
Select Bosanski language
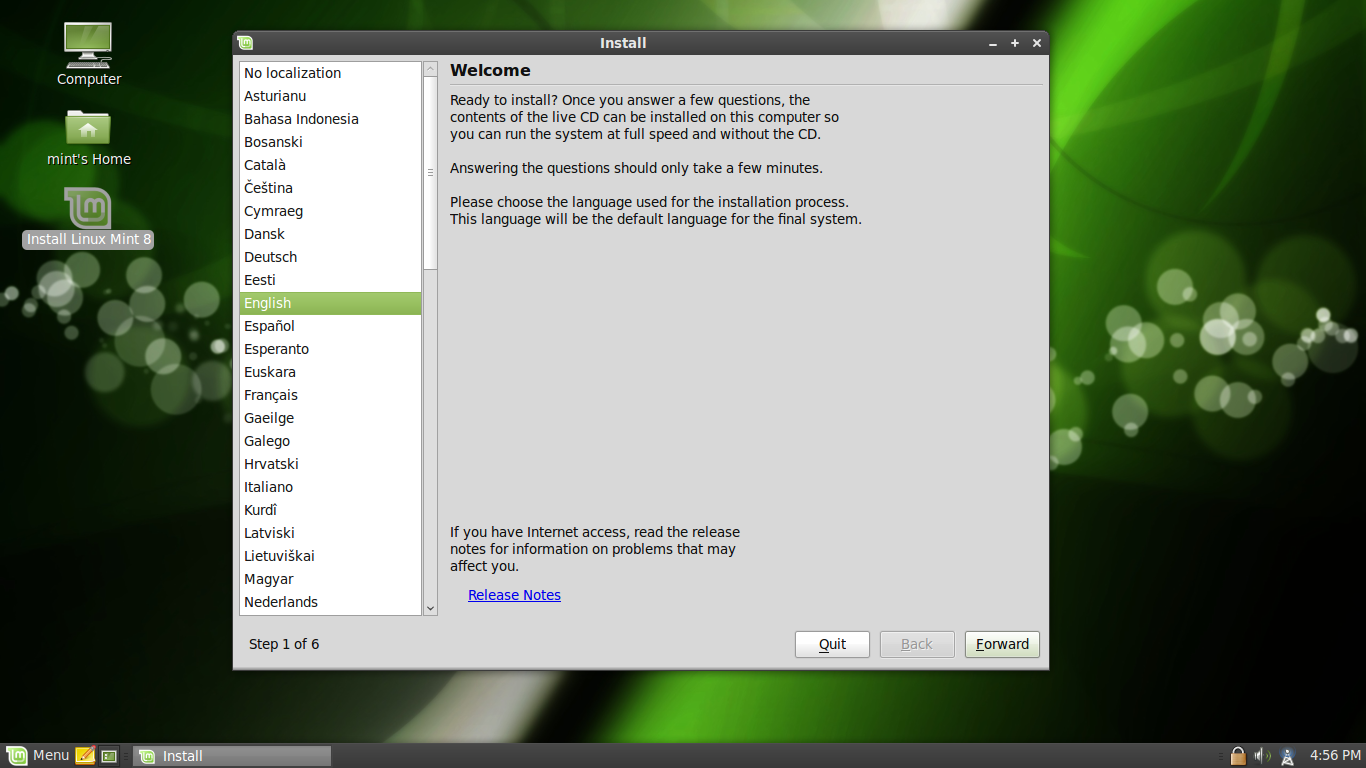330,142
